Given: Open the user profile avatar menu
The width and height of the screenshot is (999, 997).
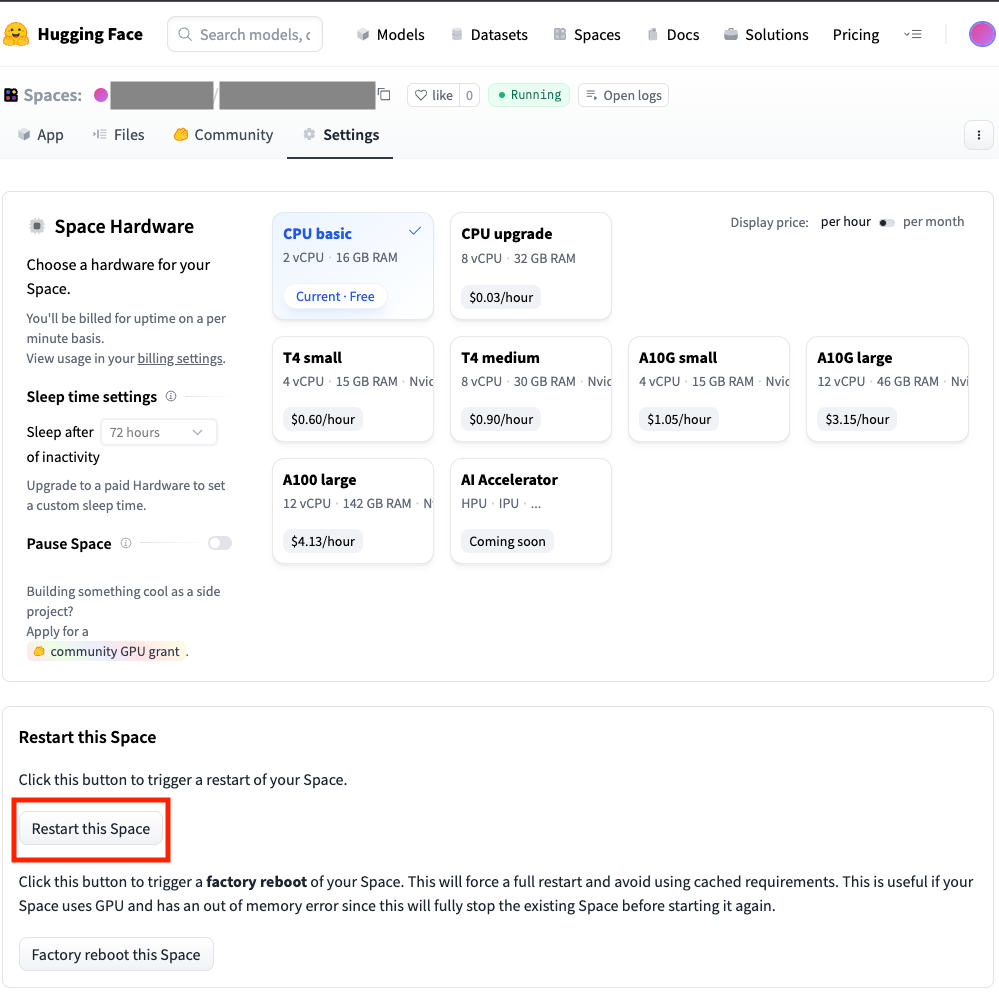Looking at the screenshot, I should point(981,34).
